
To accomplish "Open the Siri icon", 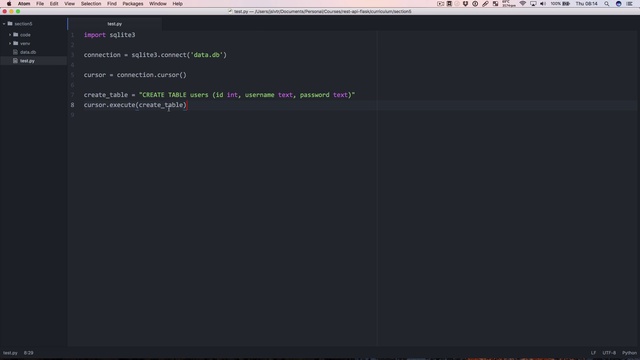I will point(619,4).
